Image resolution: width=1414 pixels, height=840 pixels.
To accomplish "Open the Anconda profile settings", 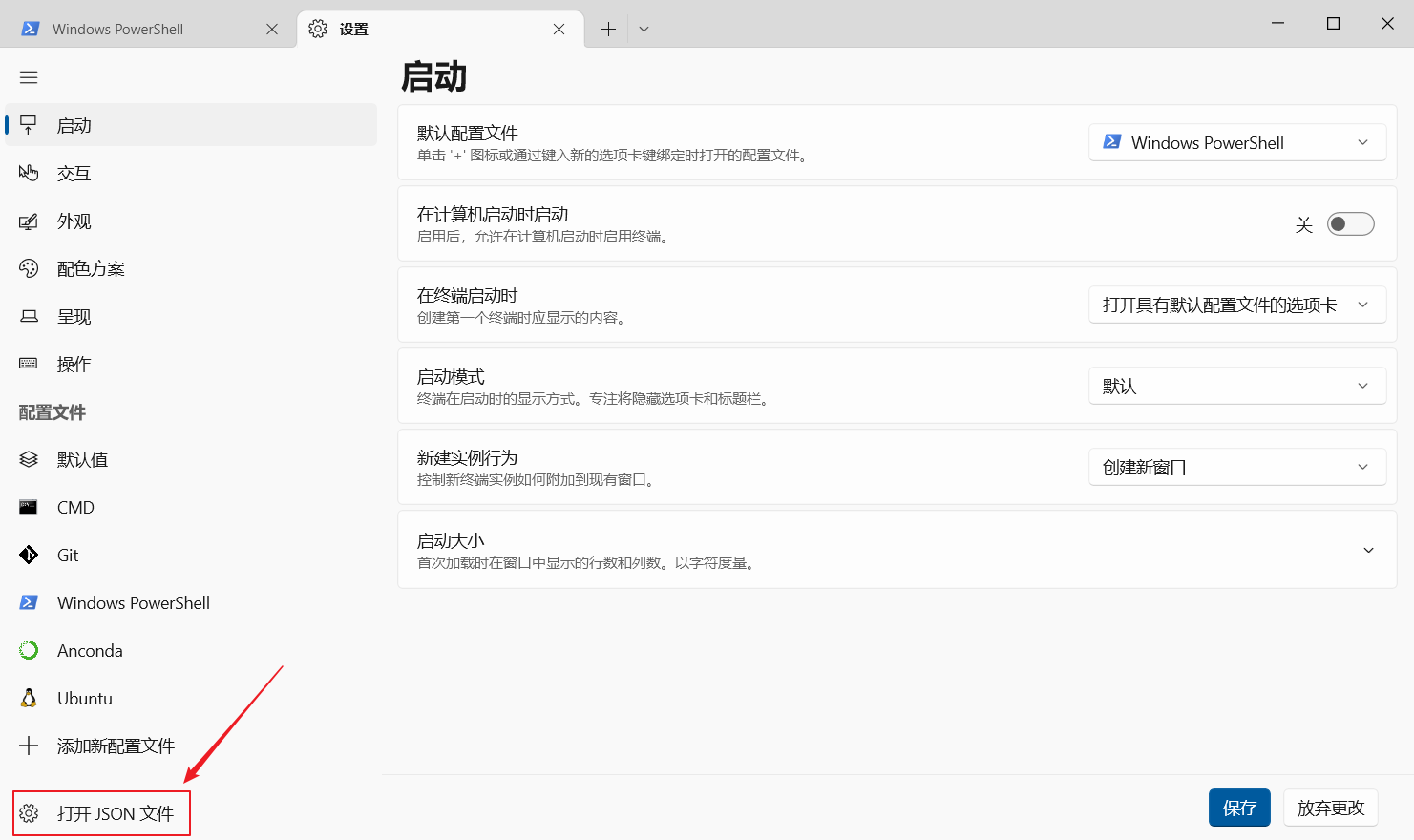I will tap(191, 650).
